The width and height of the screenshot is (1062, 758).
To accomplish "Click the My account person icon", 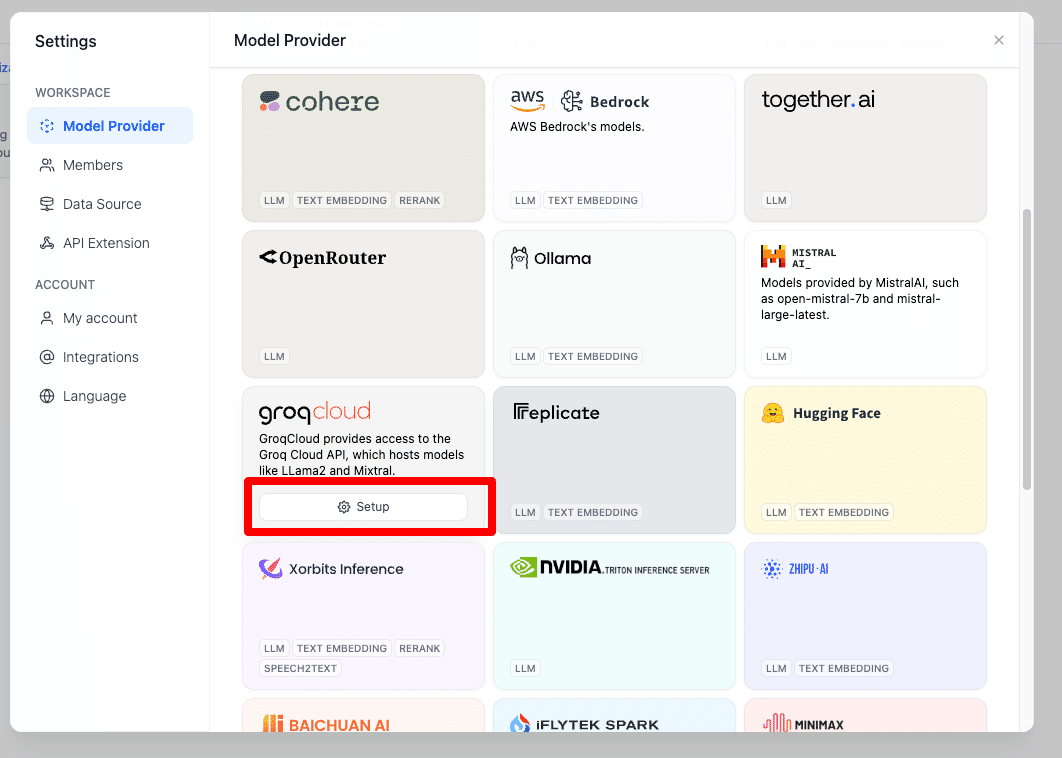I will click(47, 318).
